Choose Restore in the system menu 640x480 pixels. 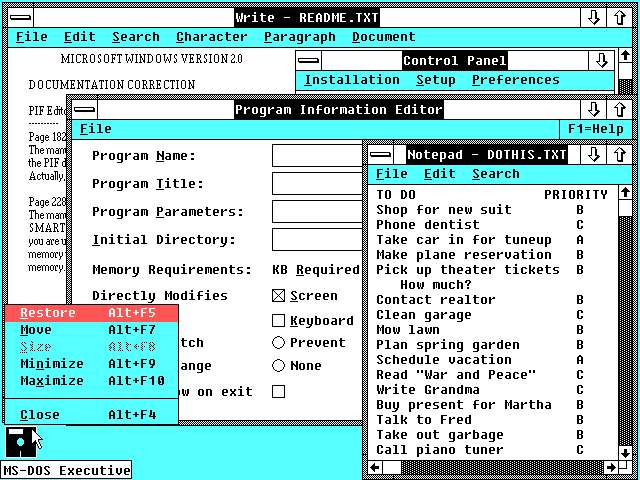coord(91,313)
